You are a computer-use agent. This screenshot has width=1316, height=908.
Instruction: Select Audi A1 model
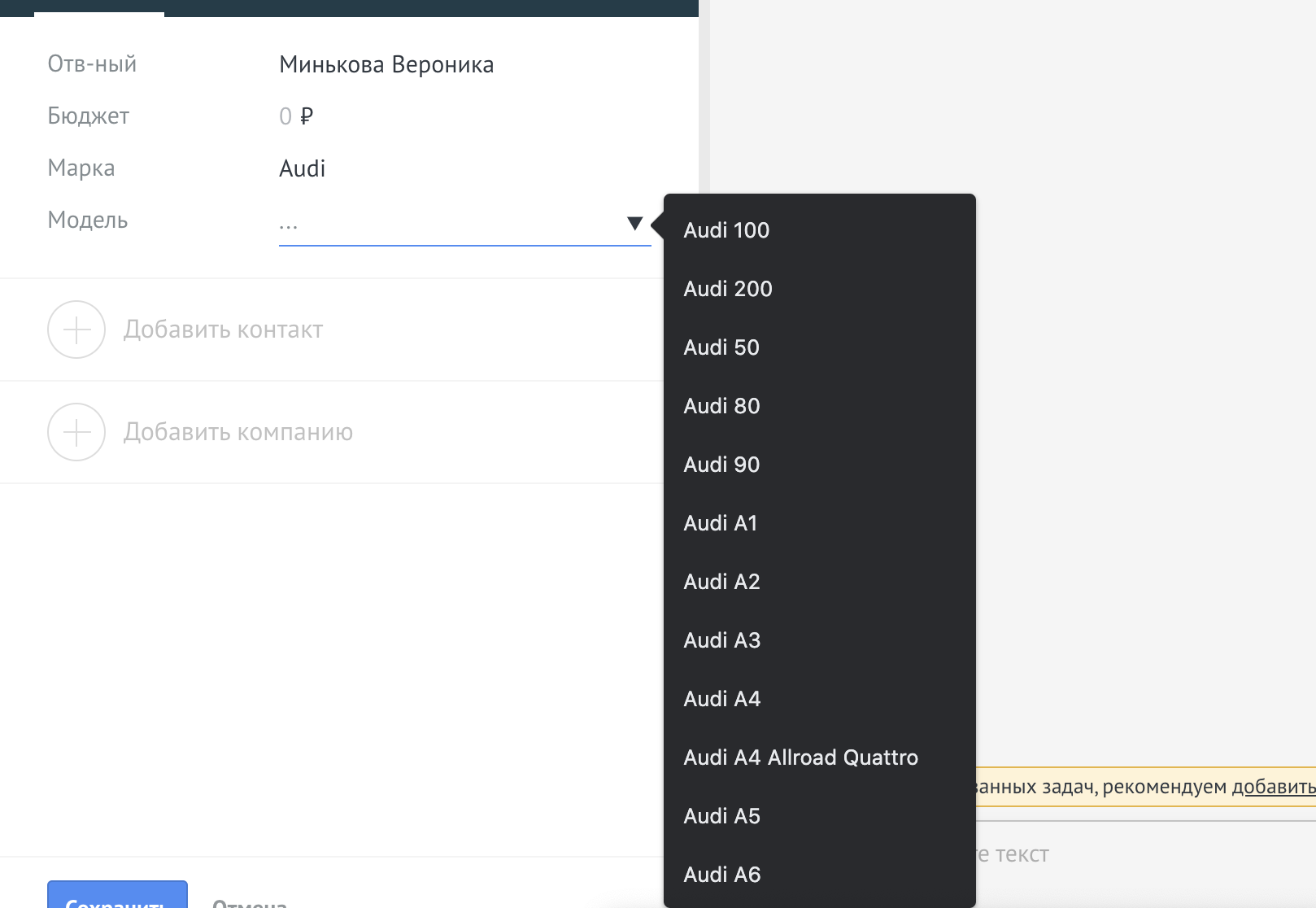click(x=721, y=523)
